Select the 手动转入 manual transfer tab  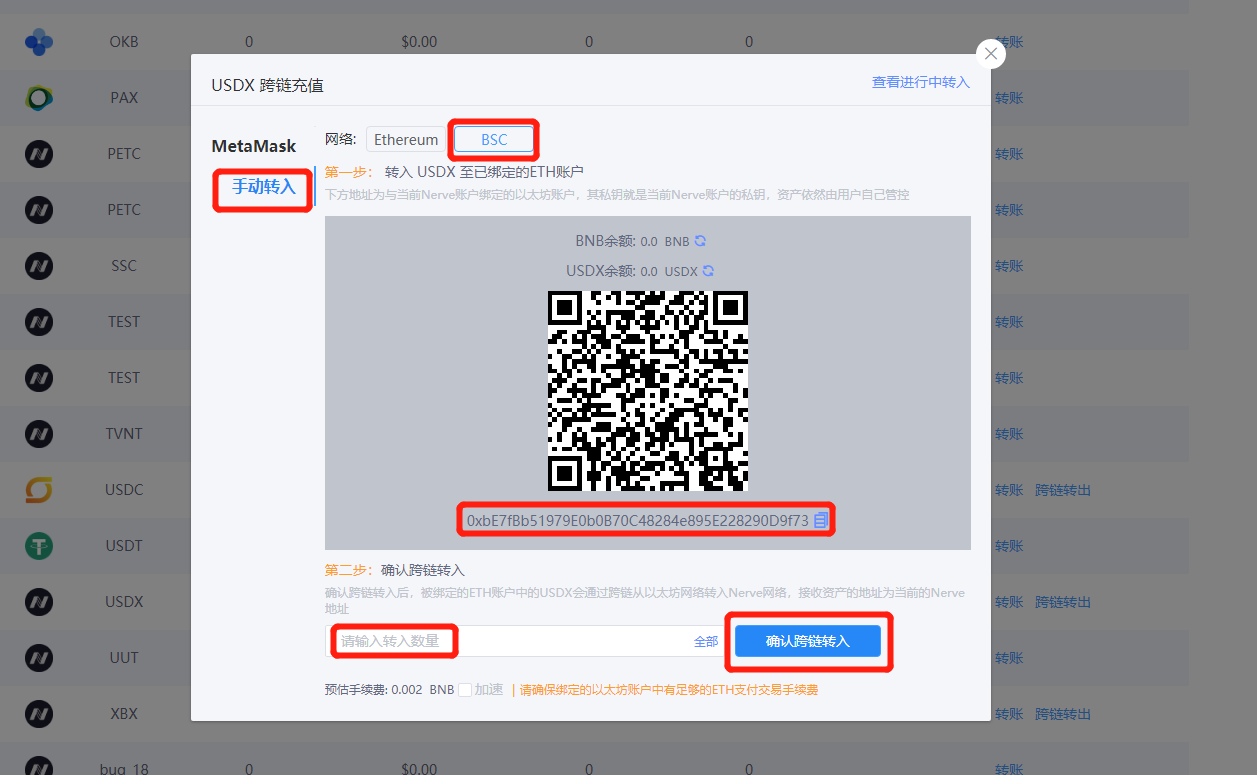pos(264,187)
